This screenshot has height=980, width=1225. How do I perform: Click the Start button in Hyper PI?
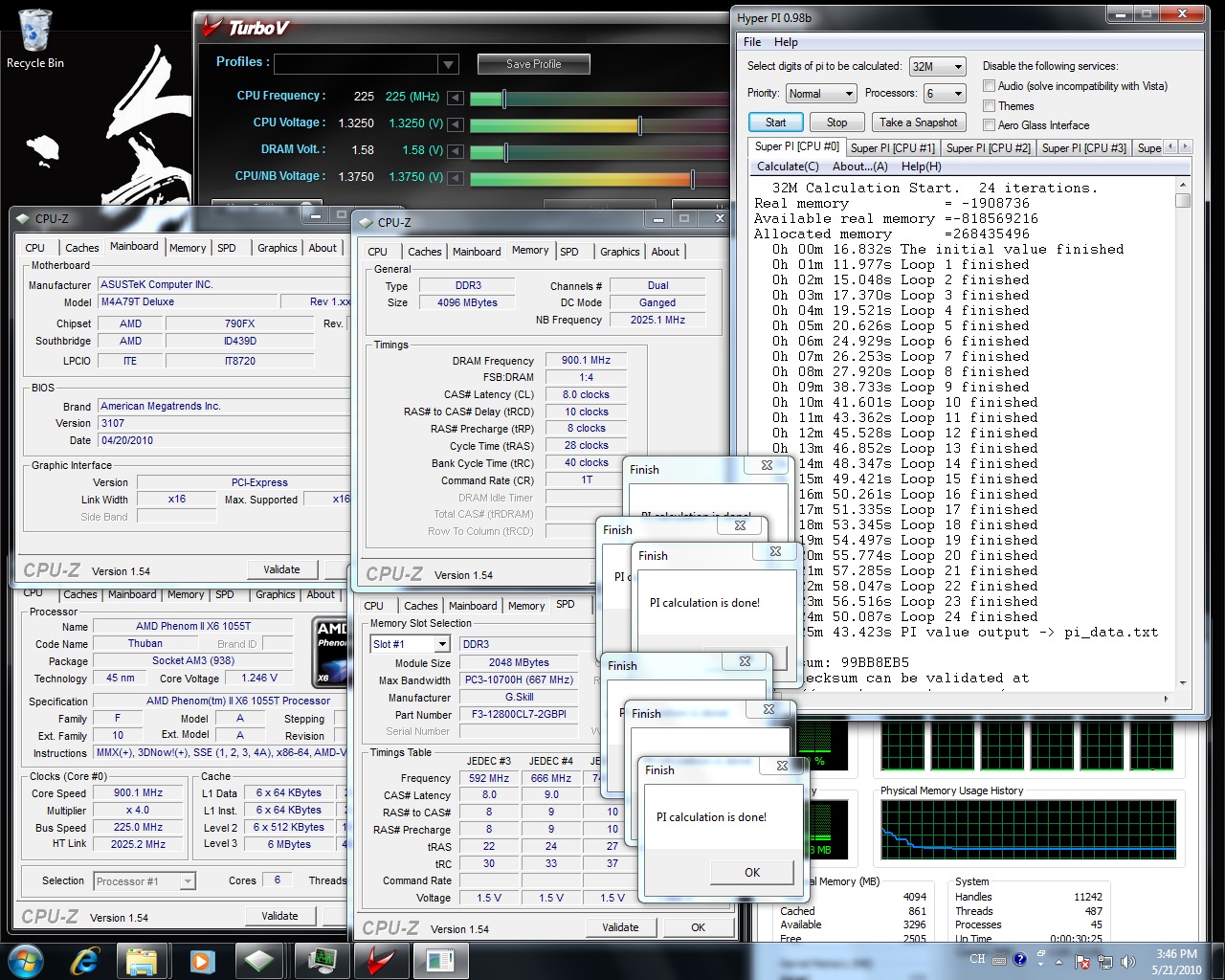(x=775, y=122)
